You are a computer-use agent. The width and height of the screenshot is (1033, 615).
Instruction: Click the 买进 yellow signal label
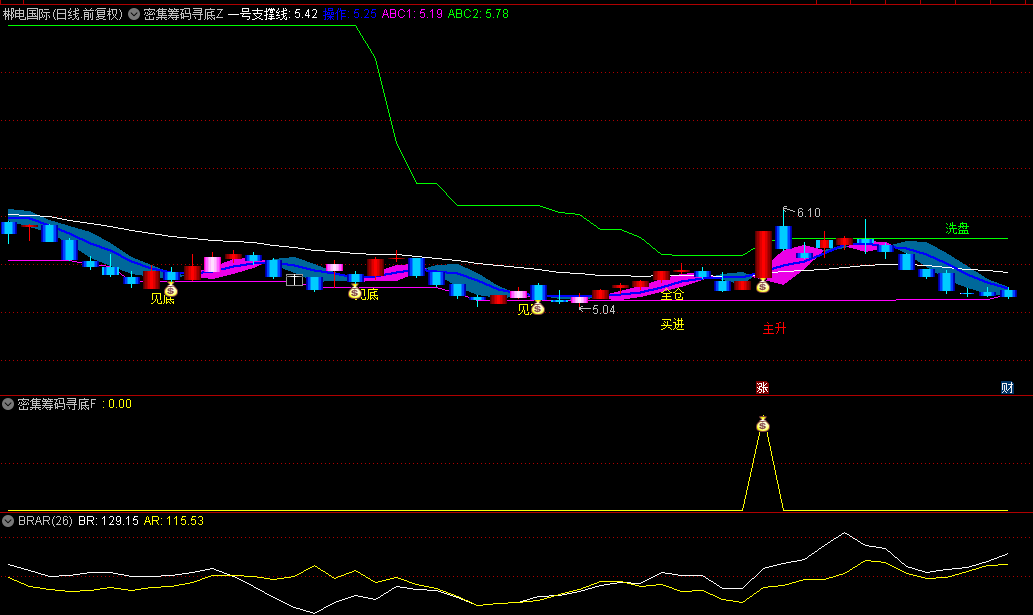672,324
